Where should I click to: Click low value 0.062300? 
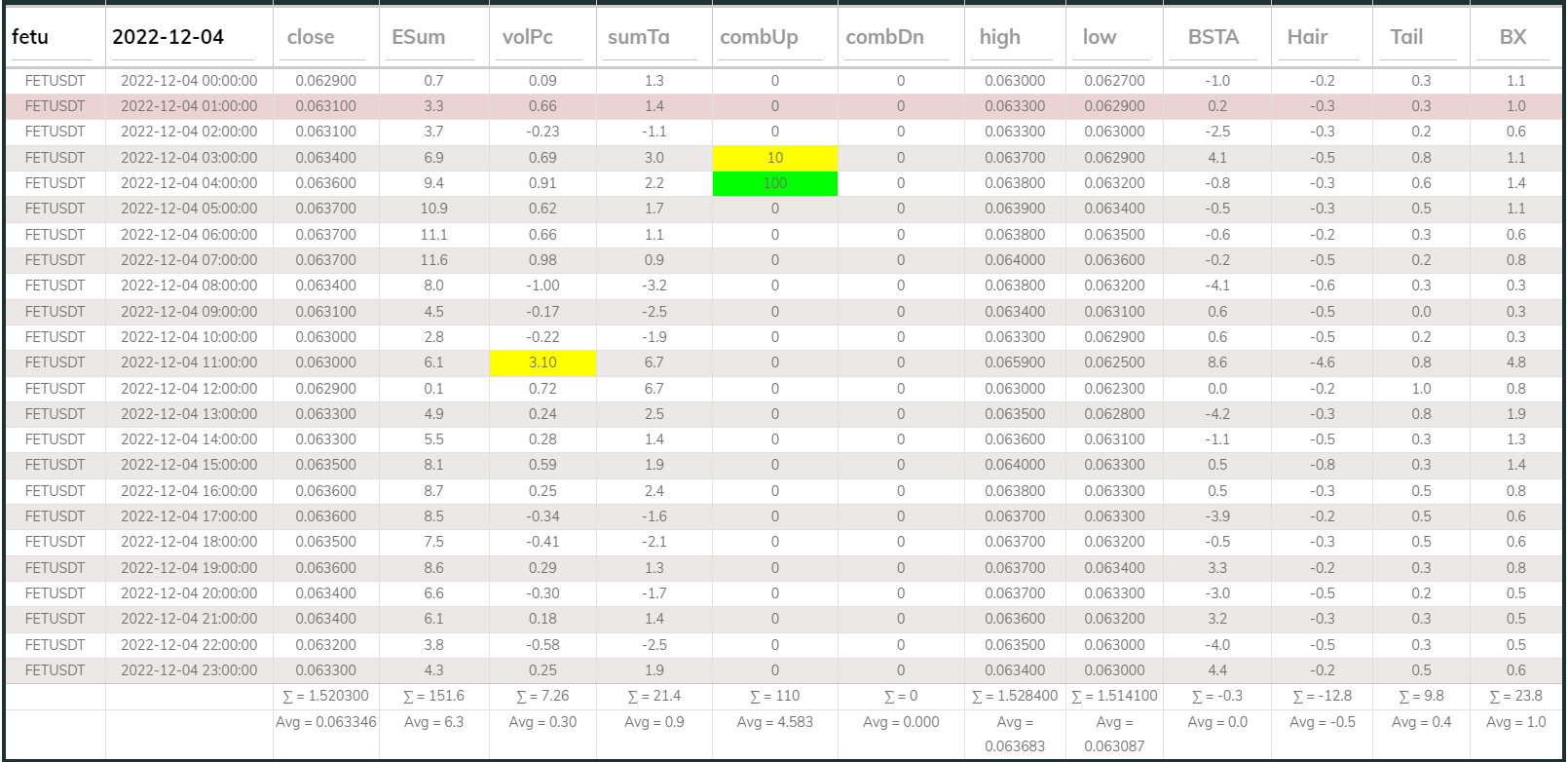[x=1114, y=389]
